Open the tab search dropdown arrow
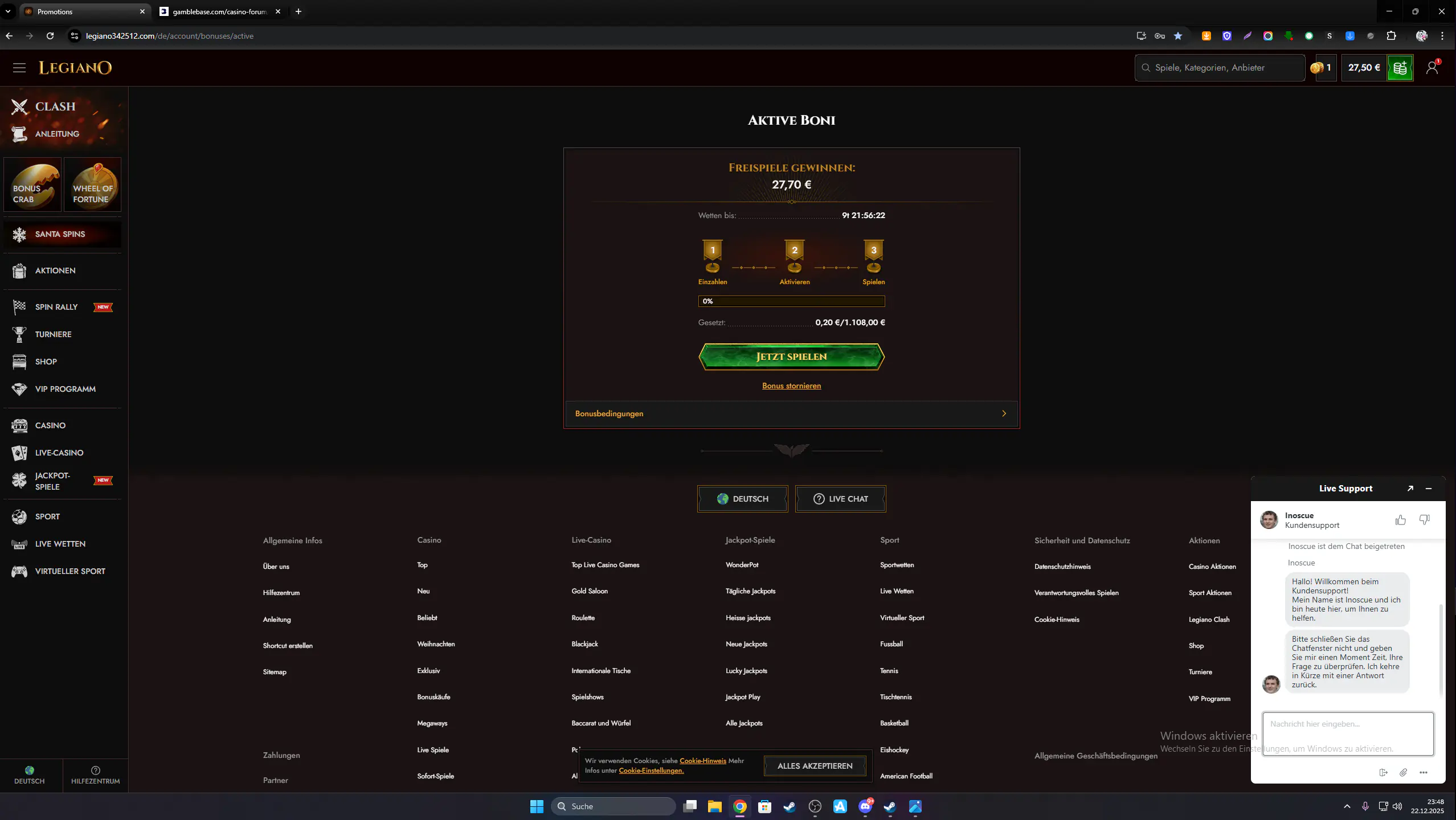 pos(8,11)
